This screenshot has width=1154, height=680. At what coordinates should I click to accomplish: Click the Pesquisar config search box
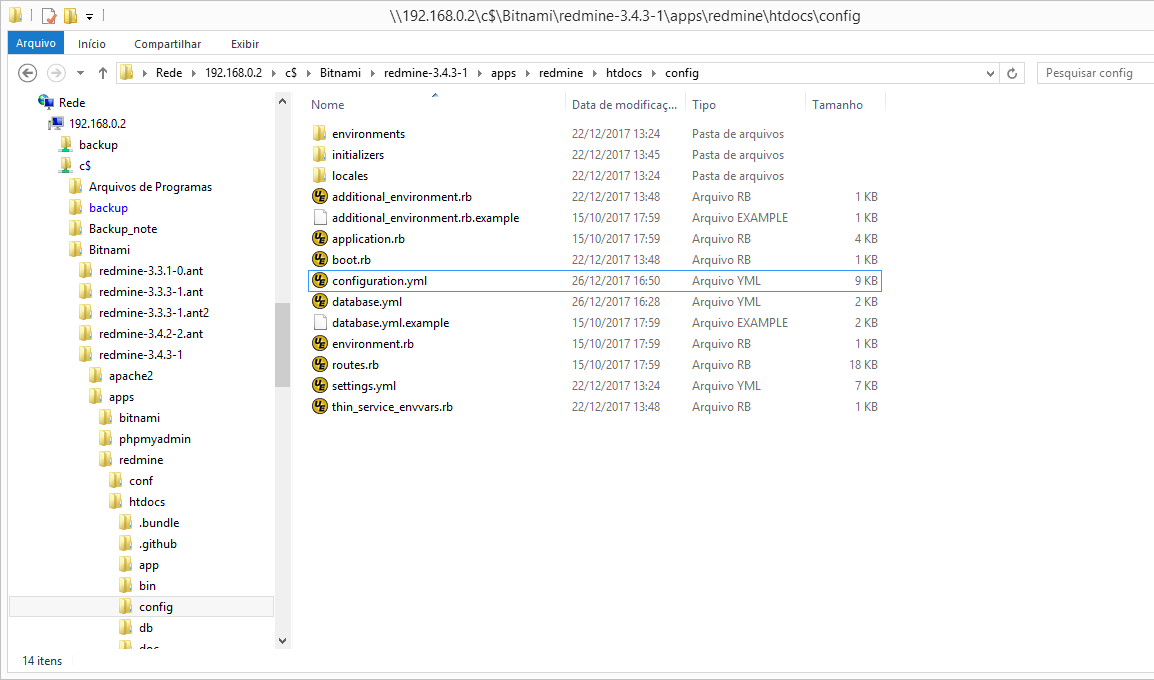[x=1093, y=73]
